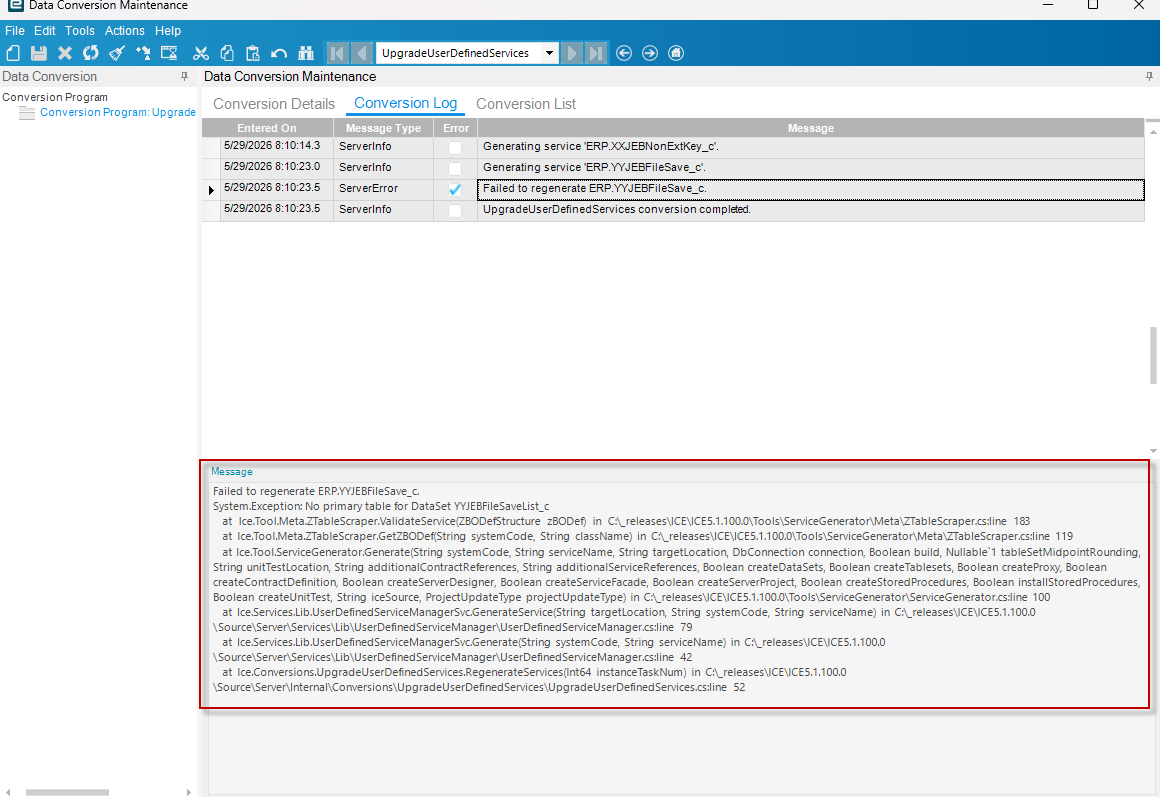
Task: Select the row selector arrow on ServerError row
Action: point(212,190)
